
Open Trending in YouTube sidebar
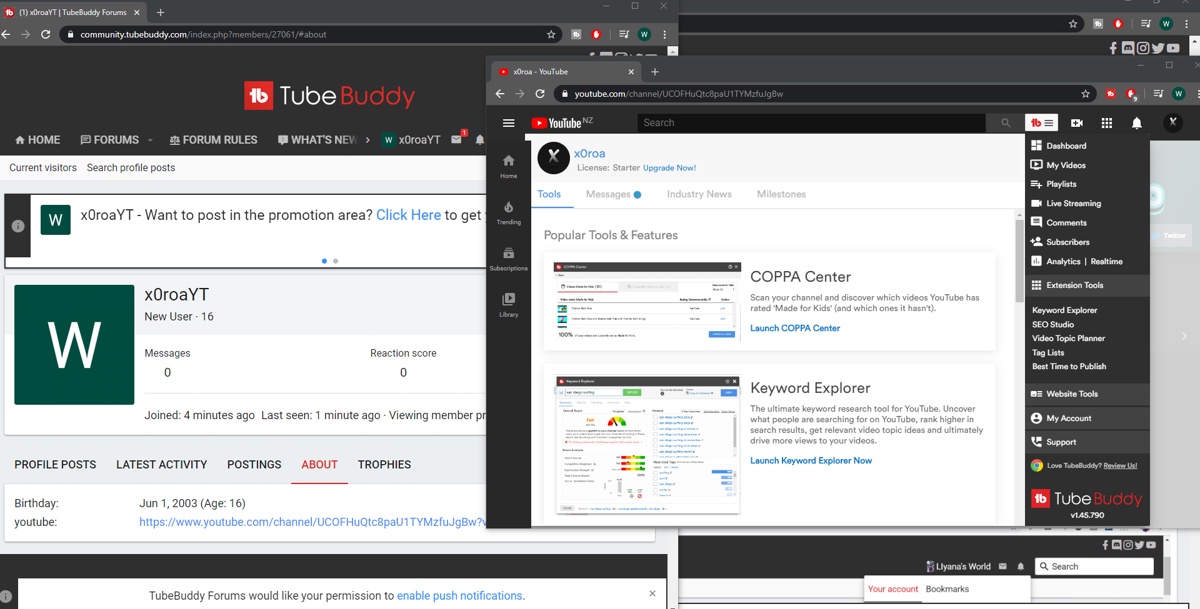pos(509,213)
